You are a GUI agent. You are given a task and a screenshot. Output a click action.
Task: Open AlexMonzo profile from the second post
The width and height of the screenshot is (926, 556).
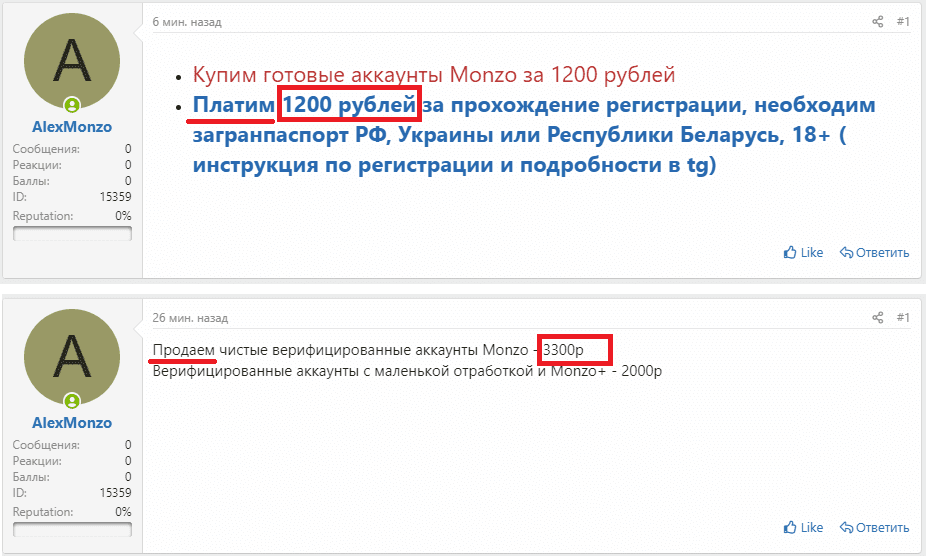pyautogui.click(x=72, y=422)
